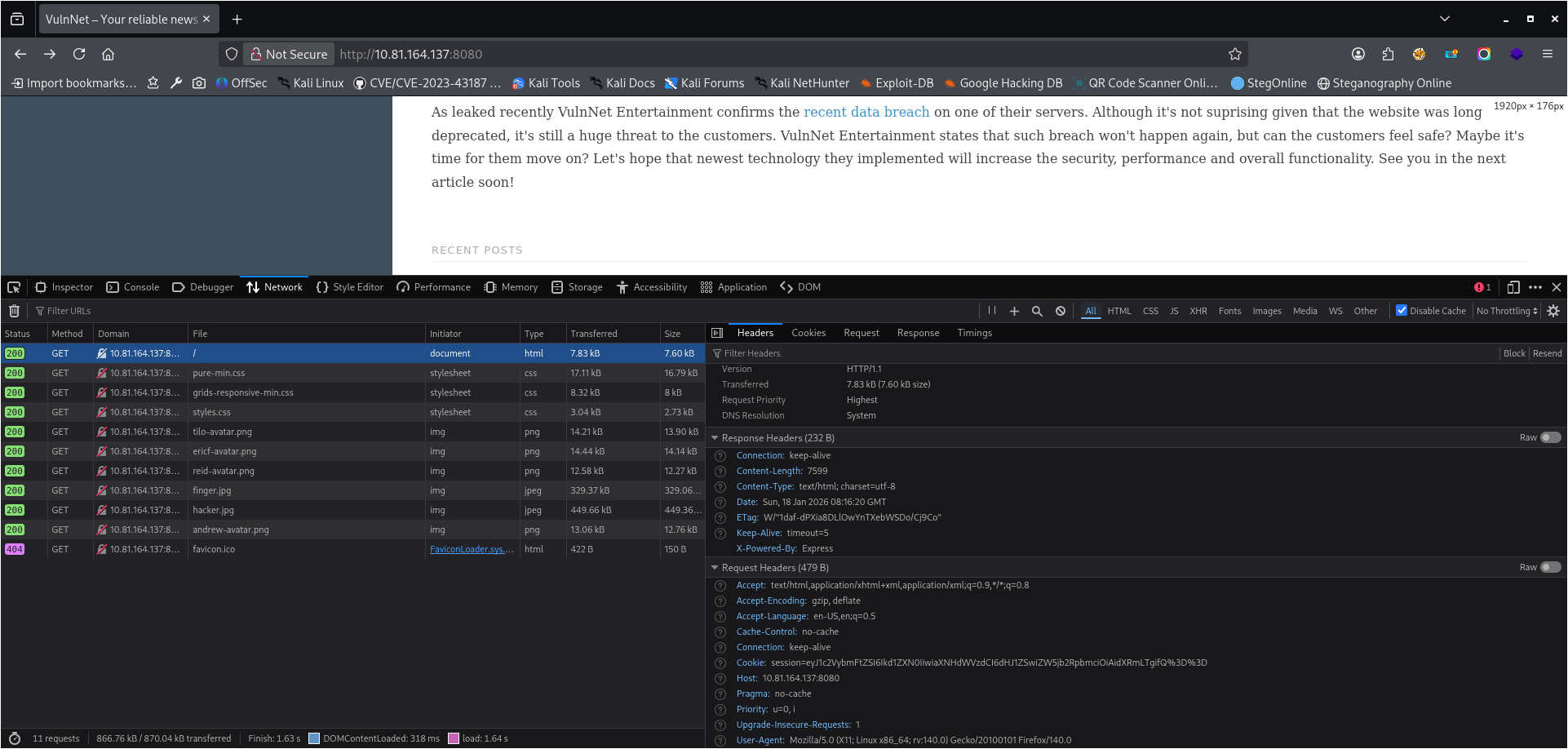
Task: Clear the network log with trash icon
Action: pyautogui.click(x=14, y=311)
